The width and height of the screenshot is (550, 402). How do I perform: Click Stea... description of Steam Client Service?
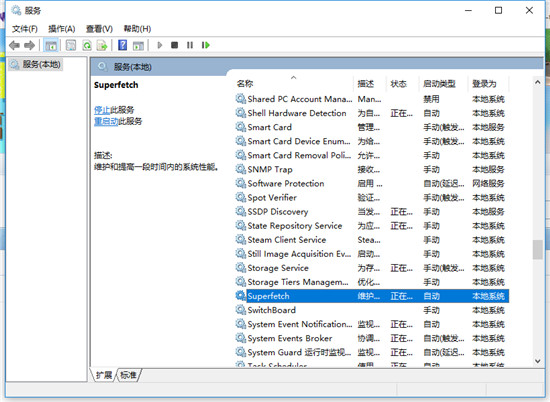point(369,240)
